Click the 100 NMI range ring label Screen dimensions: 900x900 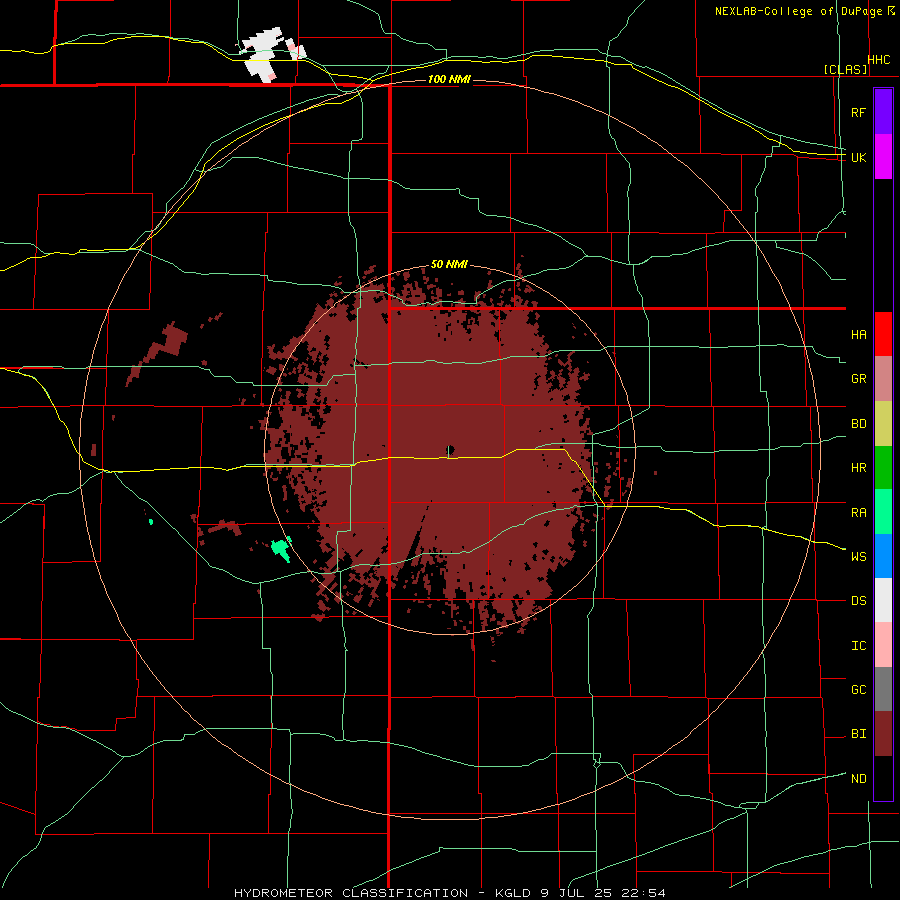coord(449,79)
